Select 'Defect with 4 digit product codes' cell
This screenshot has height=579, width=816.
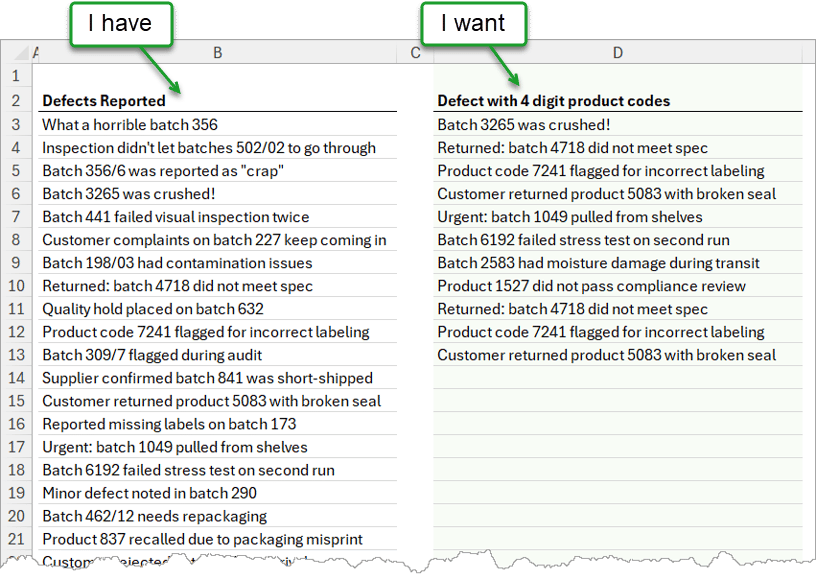point(553,101)
